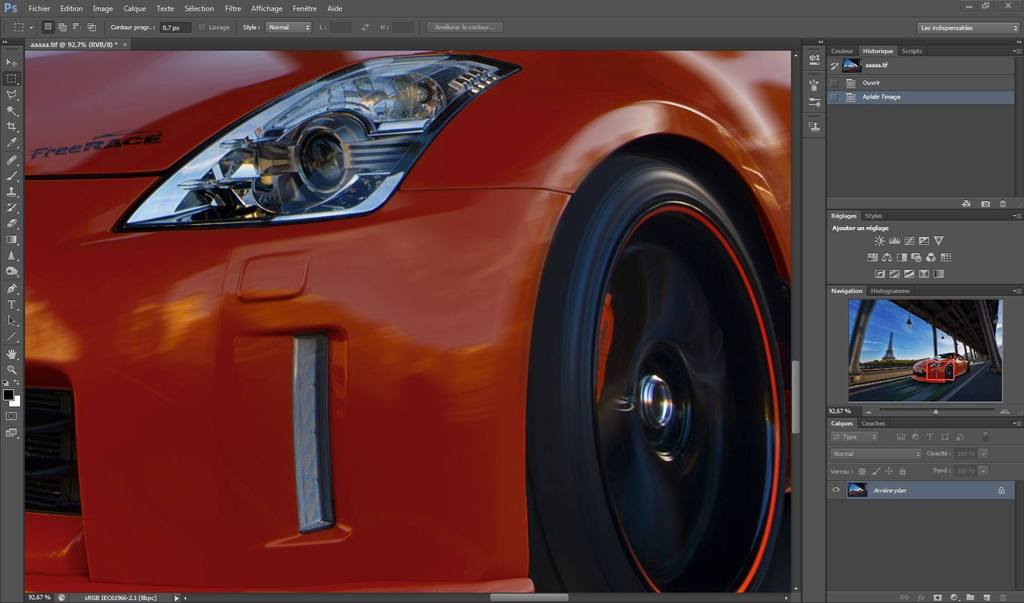Image resolution: width=1024 pixels, height=603 pixels.
Task: Select the Crop tool in the toolbar
Action: pyautogui.click(x=12, y=127)
